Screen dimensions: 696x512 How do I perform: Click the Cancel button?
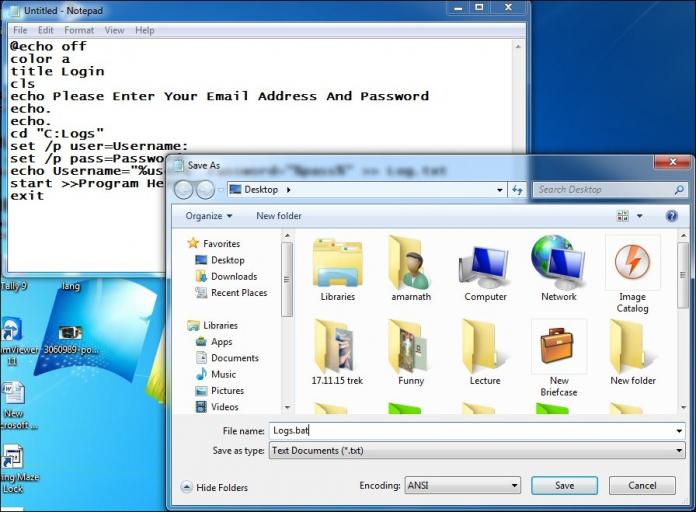tap(642, 485)
